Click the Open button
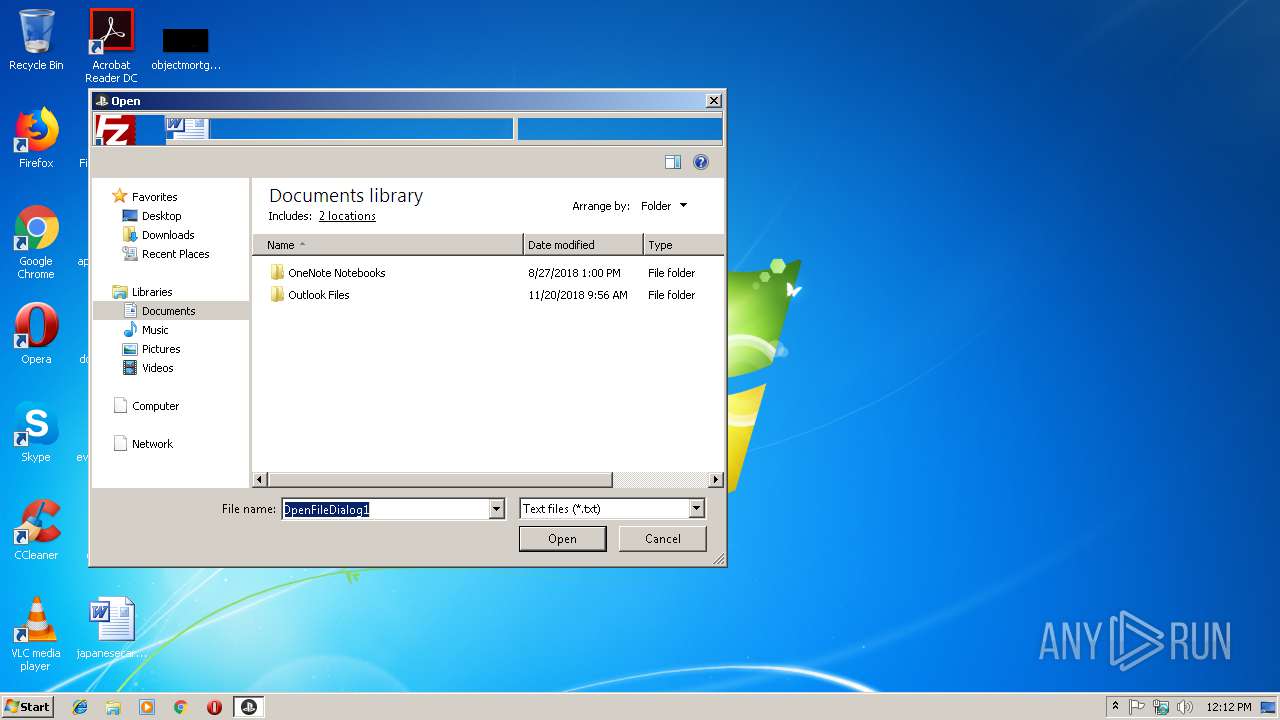Image resolution: width=1280 pixels, height=720 pixels. click(x=562, y=539)
